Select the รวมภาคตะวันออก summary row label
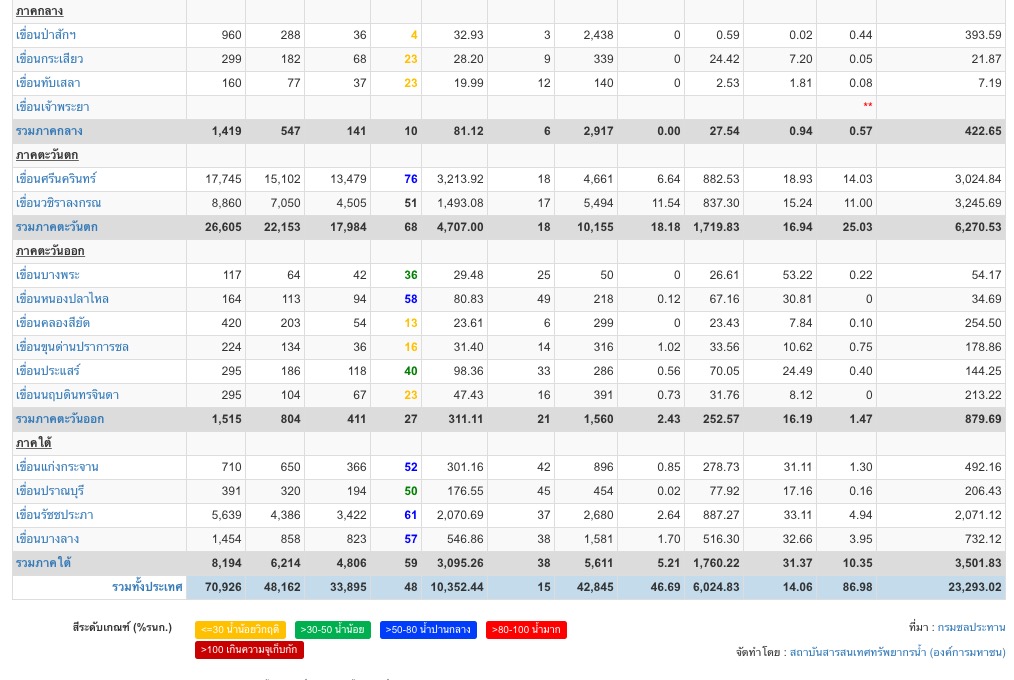This screenshot has width=1014, height=680. 59,419
